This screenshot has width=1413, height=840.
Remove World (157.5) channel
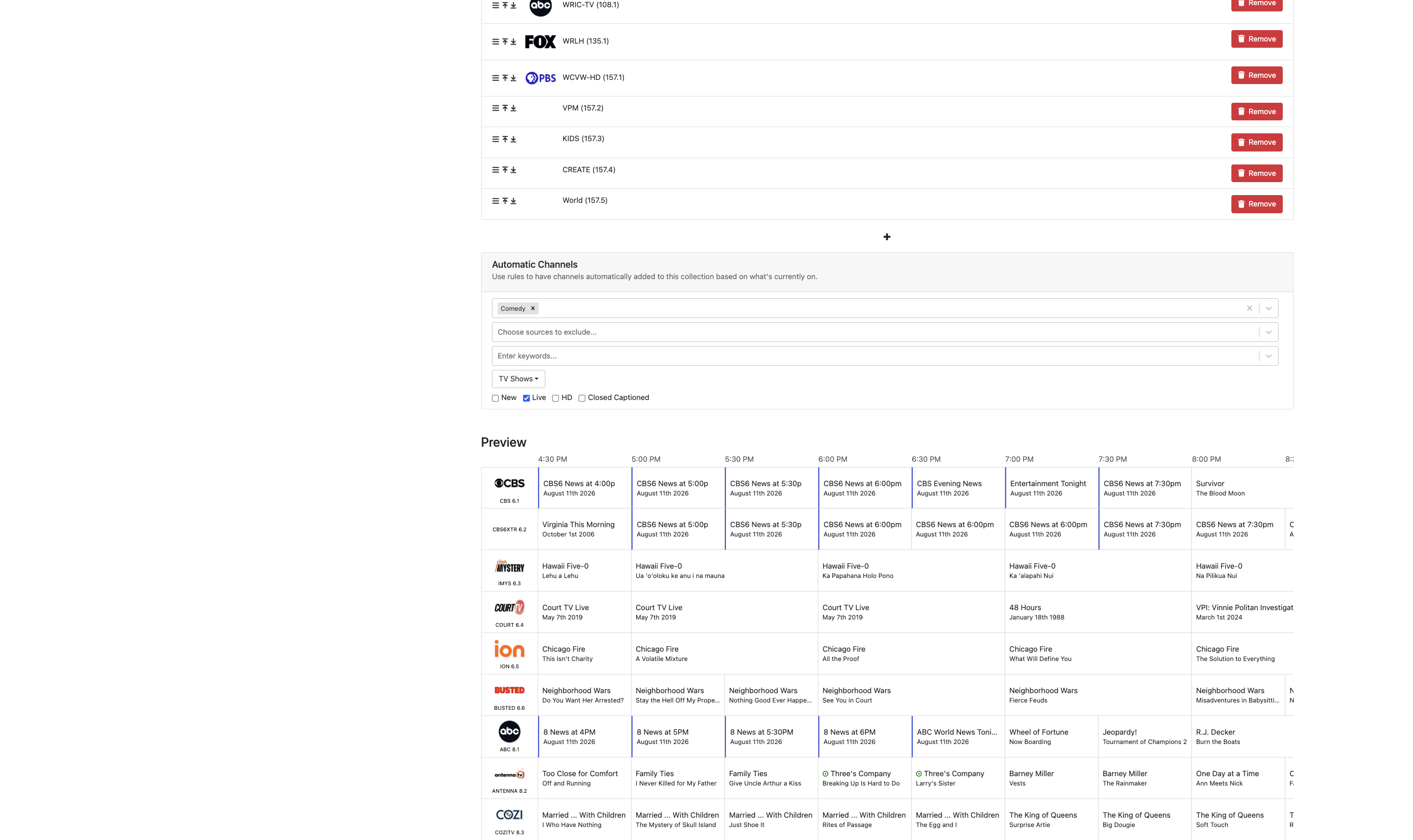(x=1256, y=204)
